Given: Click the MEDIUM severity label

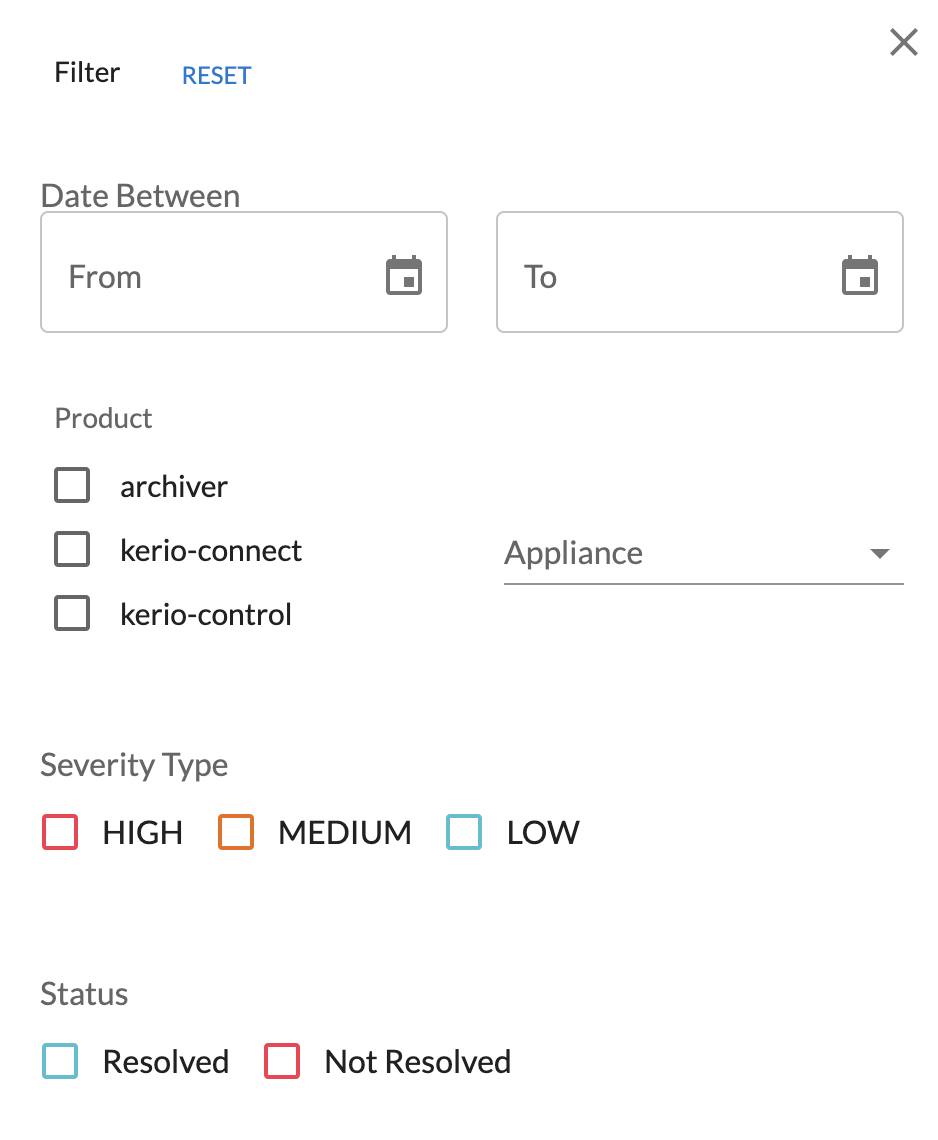Looking at the screenshot, I should click(345, 832).
